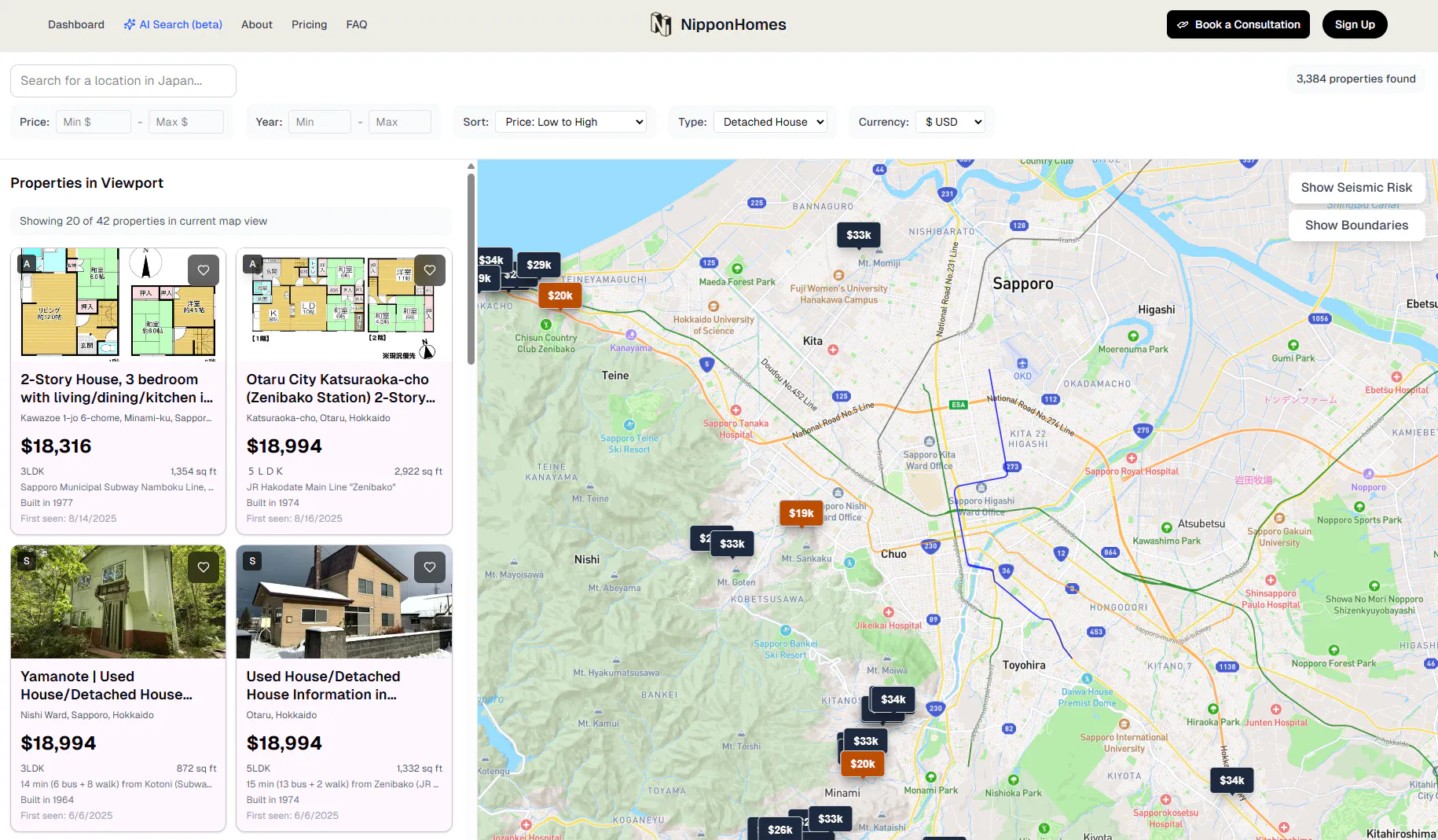Open Otaru City Katsuraoka-cho listing title
The height and width of the screenshot is (840, 1438).
click(341, 388)
